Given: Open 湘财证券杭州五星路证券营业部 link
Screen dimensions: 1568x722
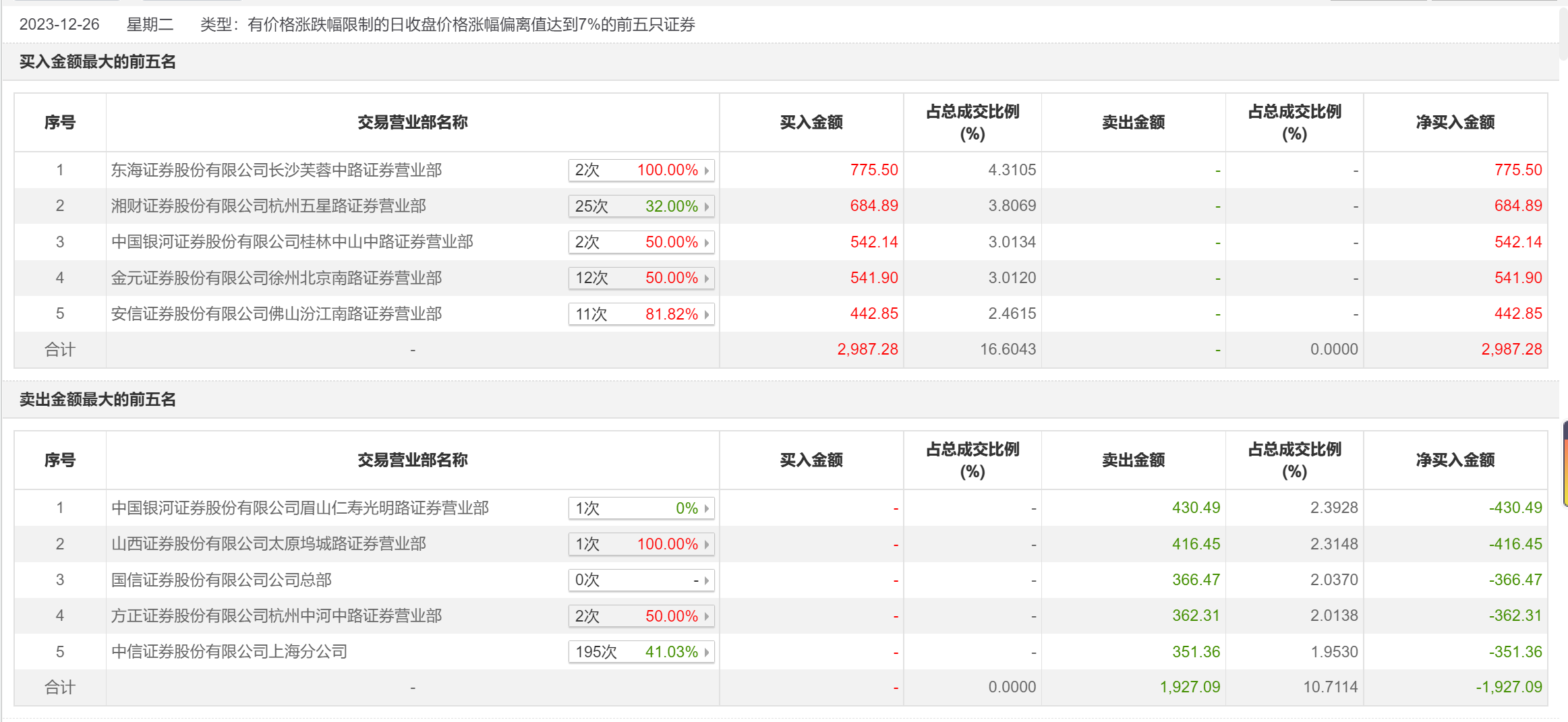Looking at the screenshot, I should [x=268, y=206].
